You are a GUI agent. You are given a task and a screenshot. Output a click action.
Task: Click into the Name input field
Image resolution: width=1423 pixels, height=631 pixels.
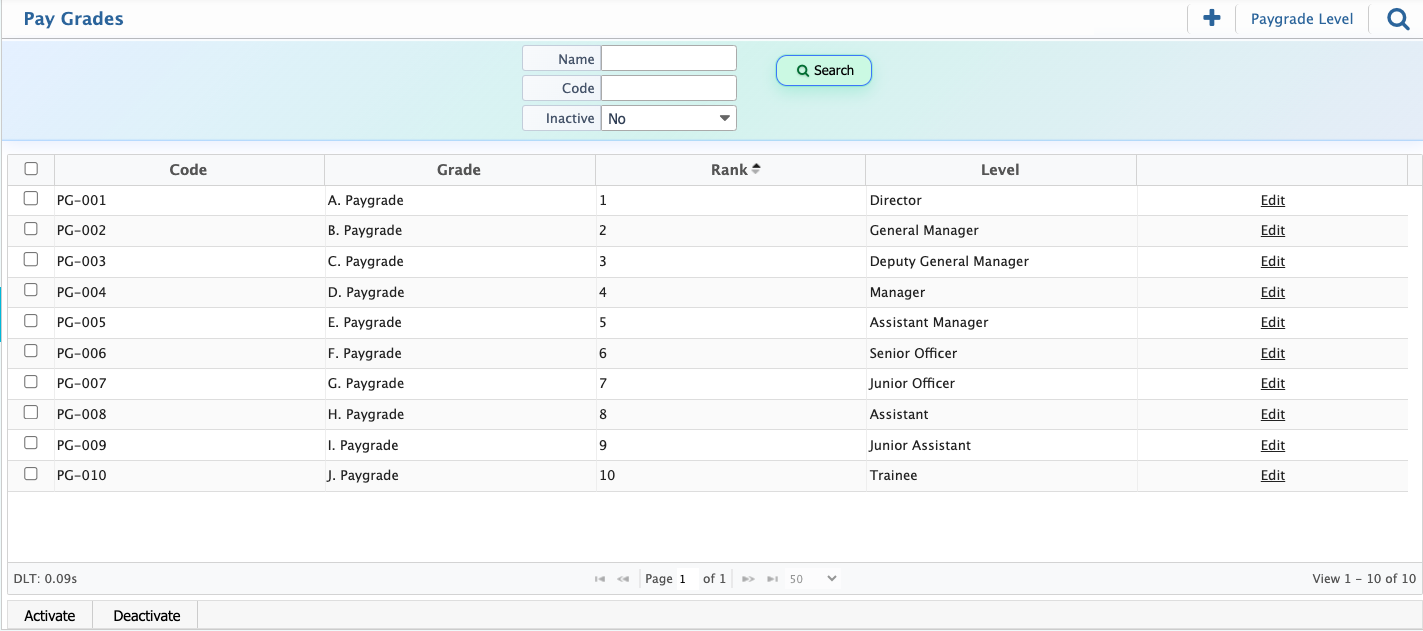pyautogui.click(x=668, y=58)
